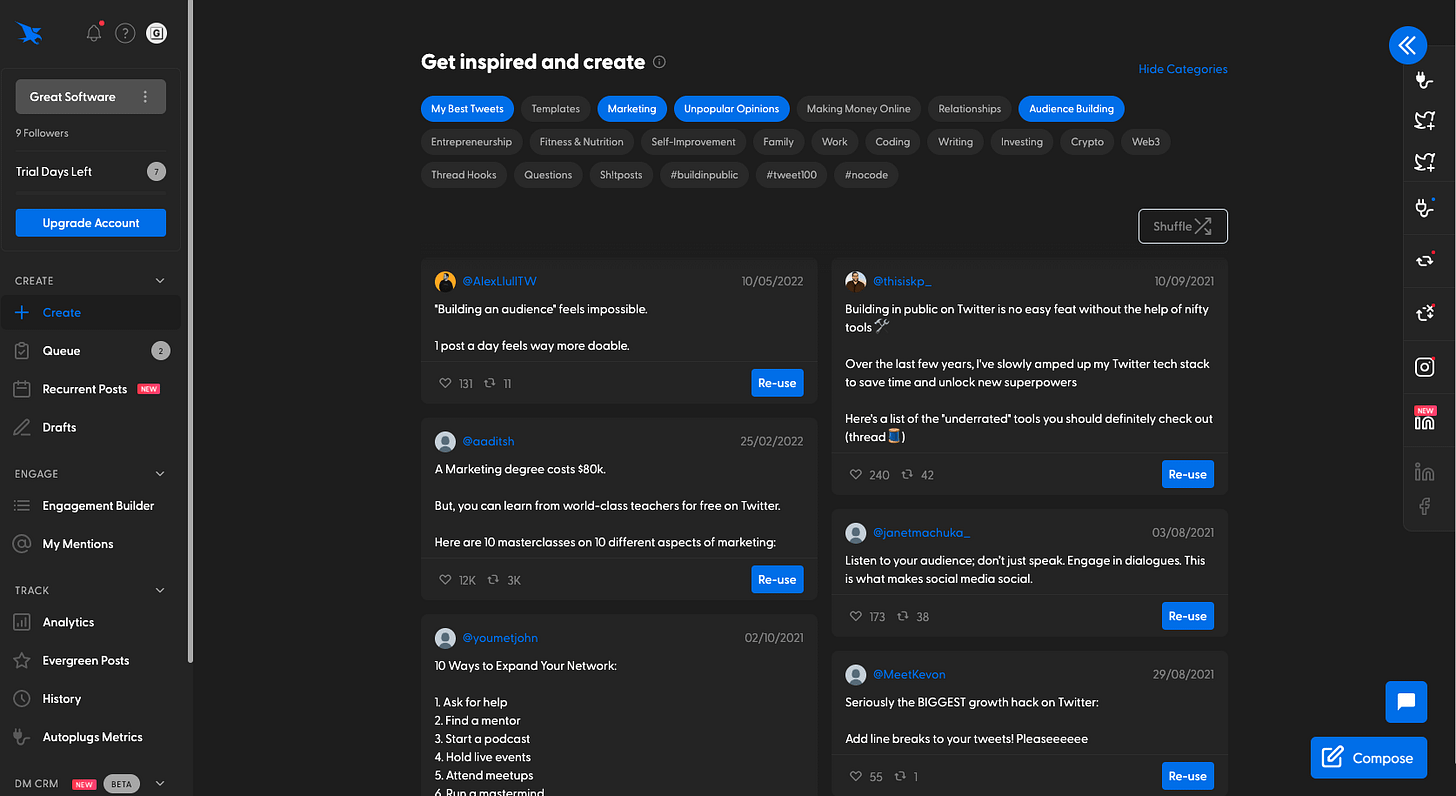Viewport: 1456px width, 796px height.
Task: Select the compose new tweet bird icon
Action: pos(1424,120)
